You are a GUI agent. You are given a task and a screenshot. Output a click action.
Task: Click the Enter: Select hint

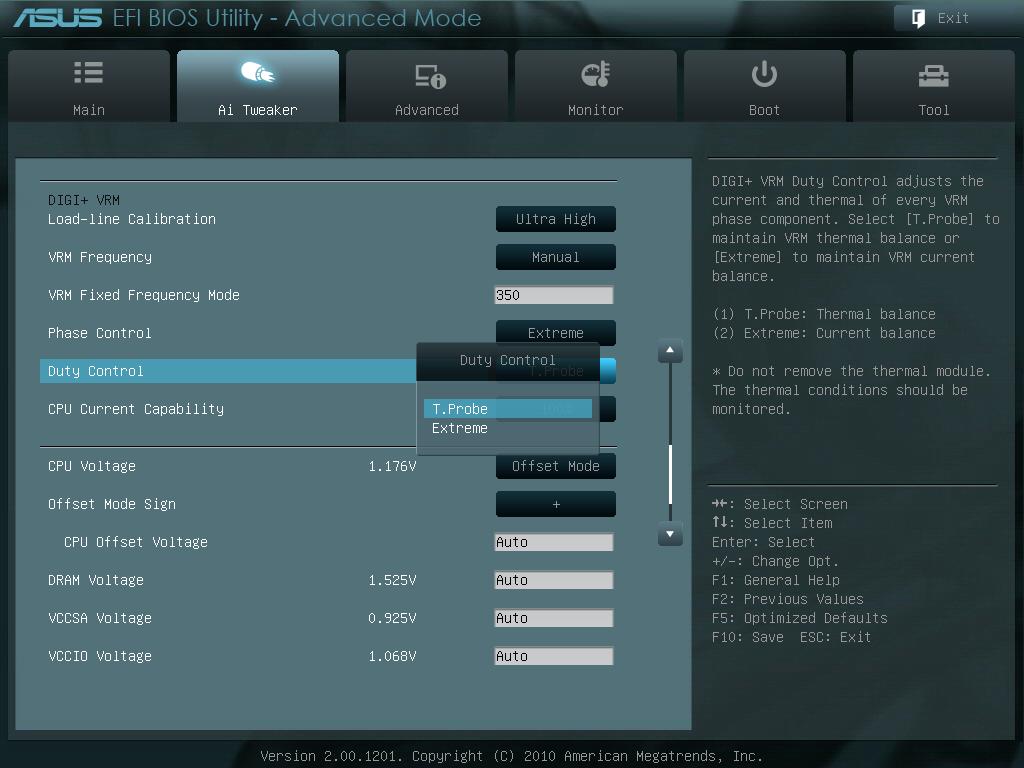pyautogui.click(x=763, y=542)
